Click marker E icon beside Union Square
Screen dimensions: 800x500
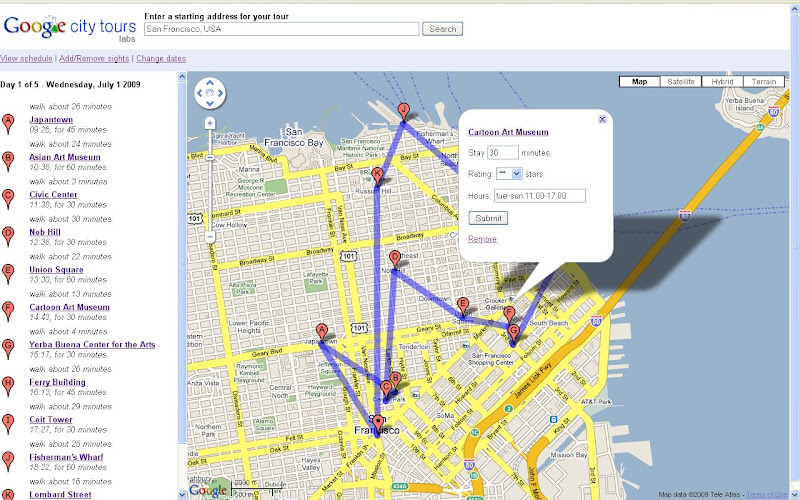(x=8, y=274)
